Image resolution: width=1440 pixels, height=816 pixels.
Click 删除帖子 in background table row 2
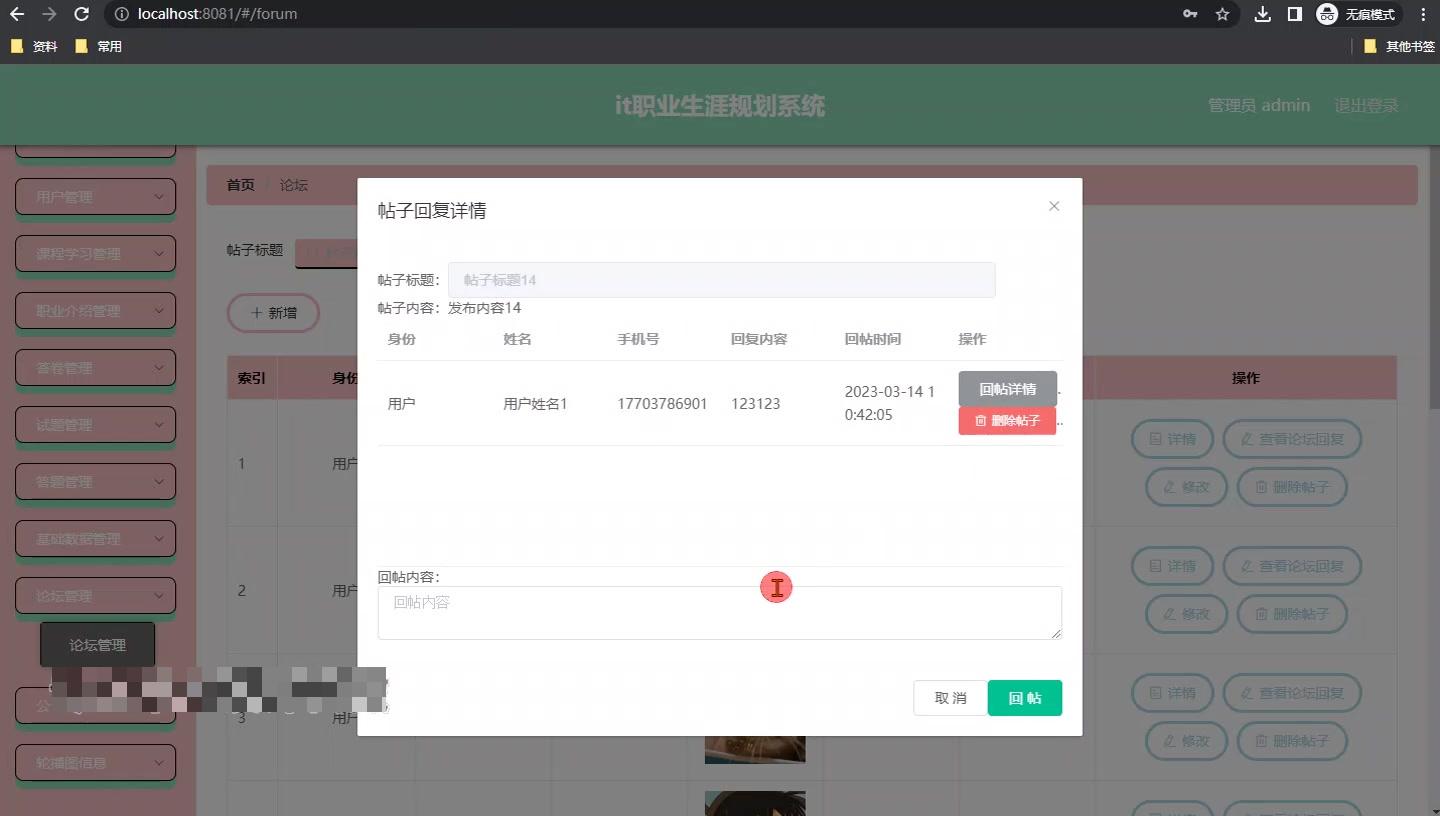(x=1292, y=614)
